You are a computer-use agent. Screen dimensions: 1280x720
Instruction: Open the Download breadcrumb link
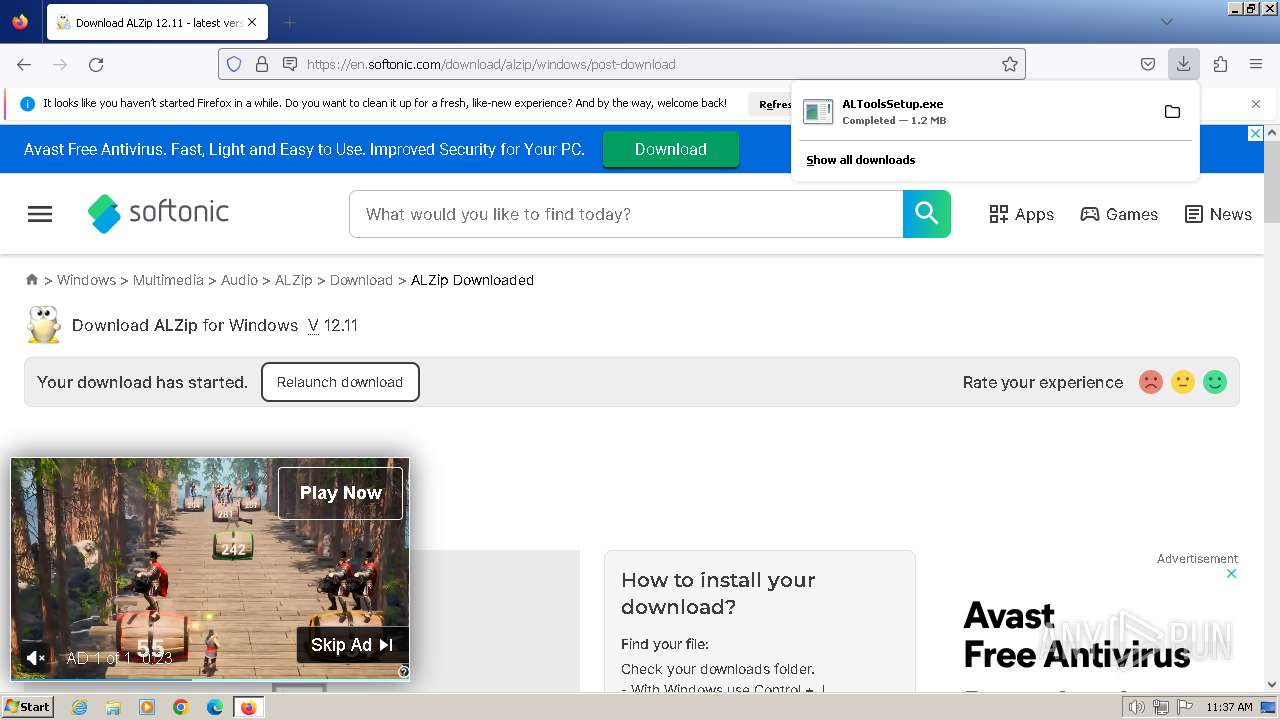[x=361, y=280]
